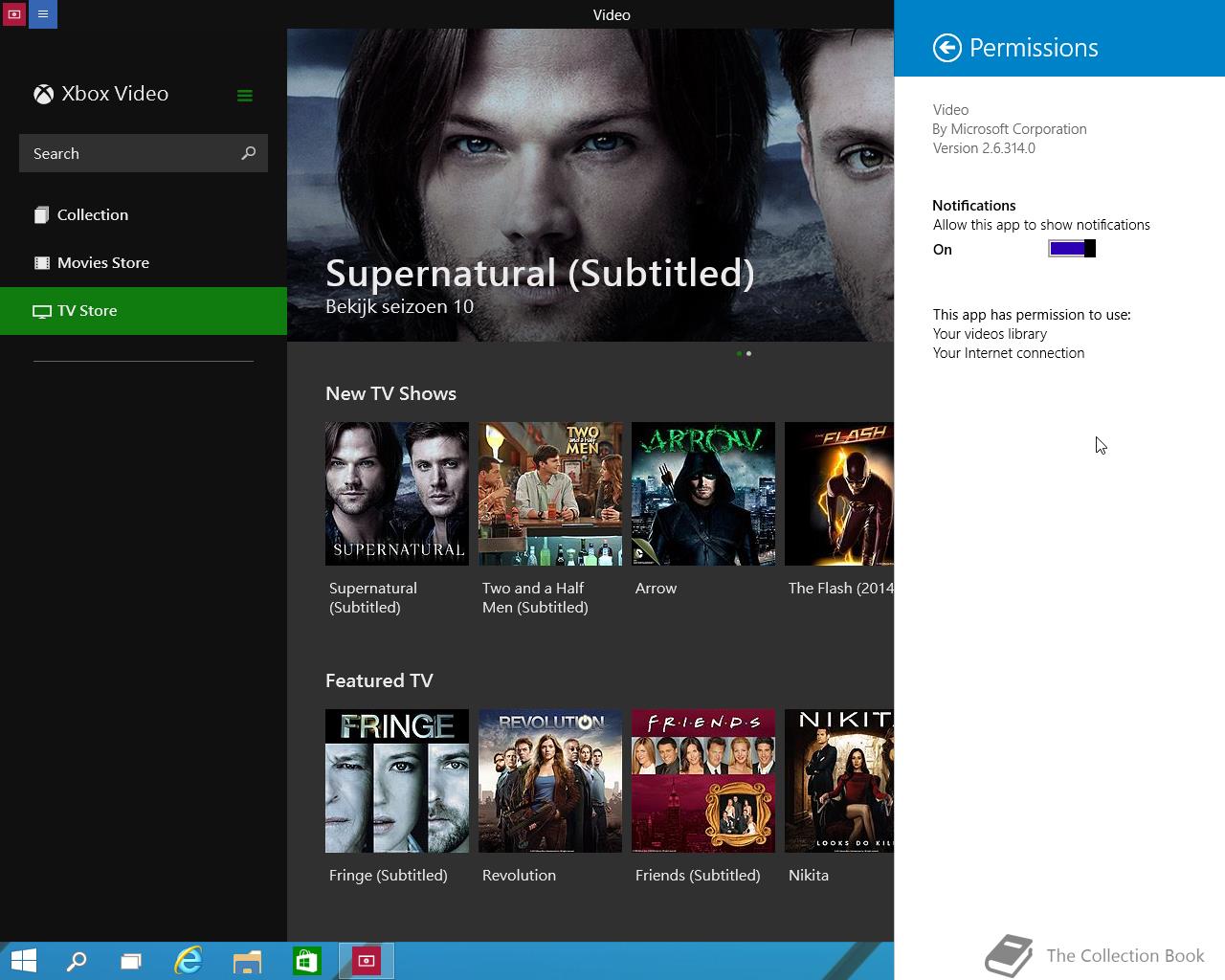Open the Arrow show thumbnail
The height and width of the screenshot is (980, 1225).
click(703, 494)
